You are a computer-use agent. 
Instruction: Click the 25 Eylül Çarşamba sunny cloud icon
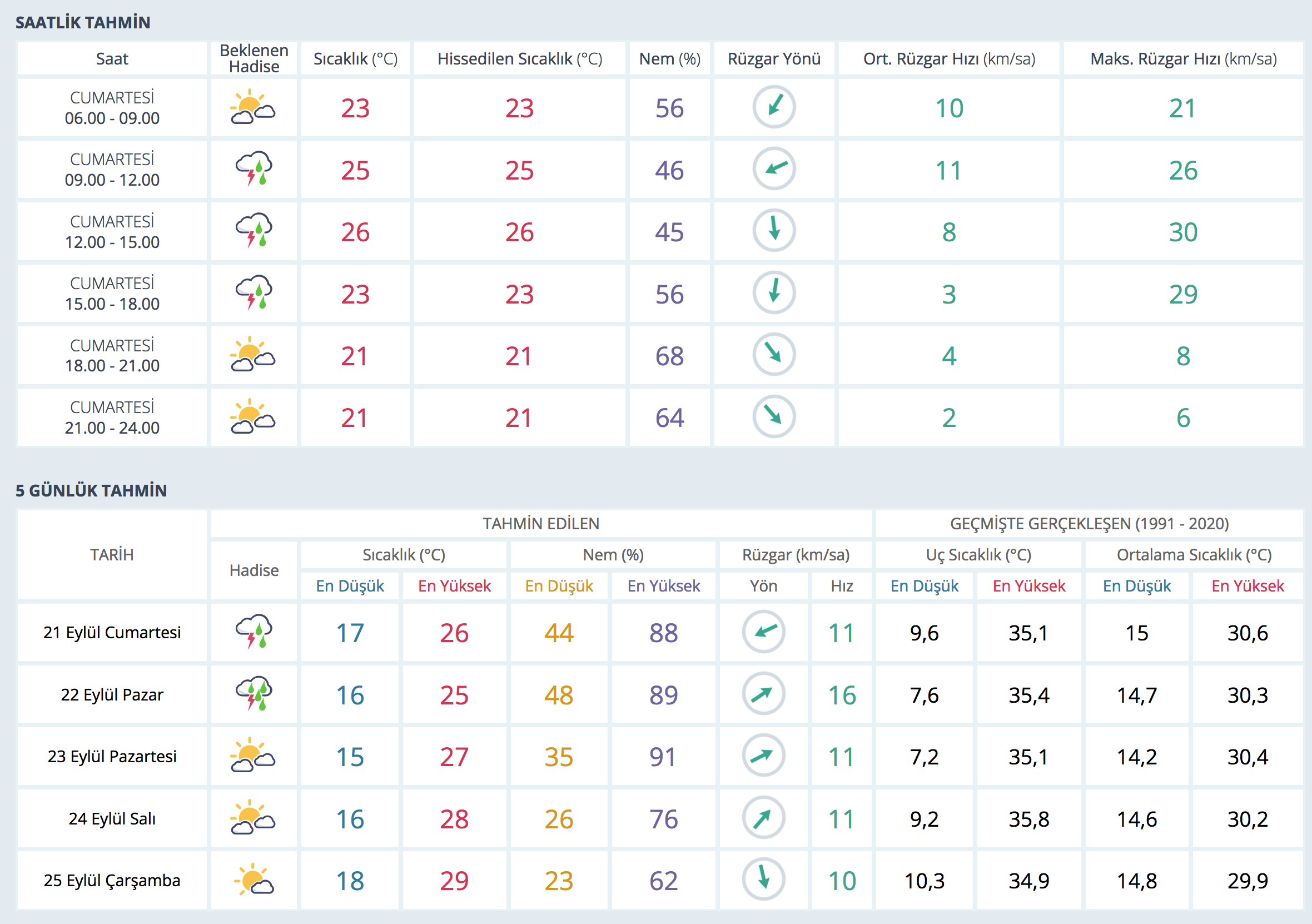(254, 880)
